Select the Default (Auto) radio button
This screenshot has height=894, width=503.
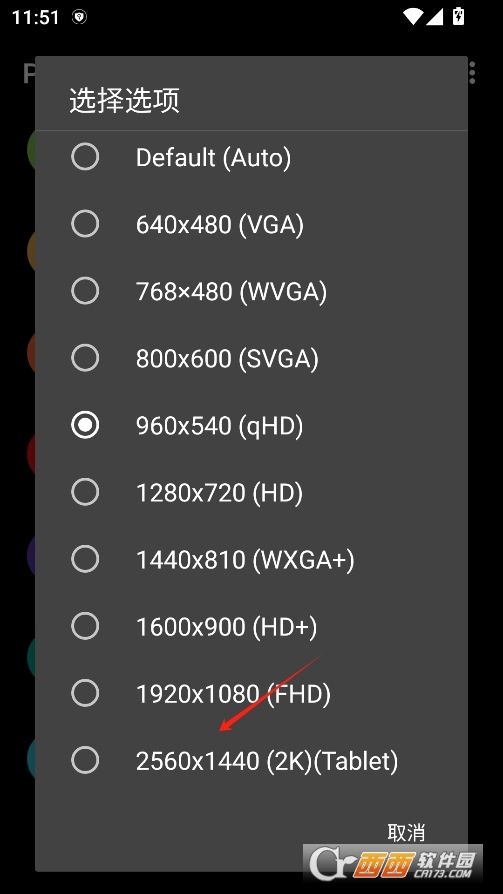[x=85, y=157]
